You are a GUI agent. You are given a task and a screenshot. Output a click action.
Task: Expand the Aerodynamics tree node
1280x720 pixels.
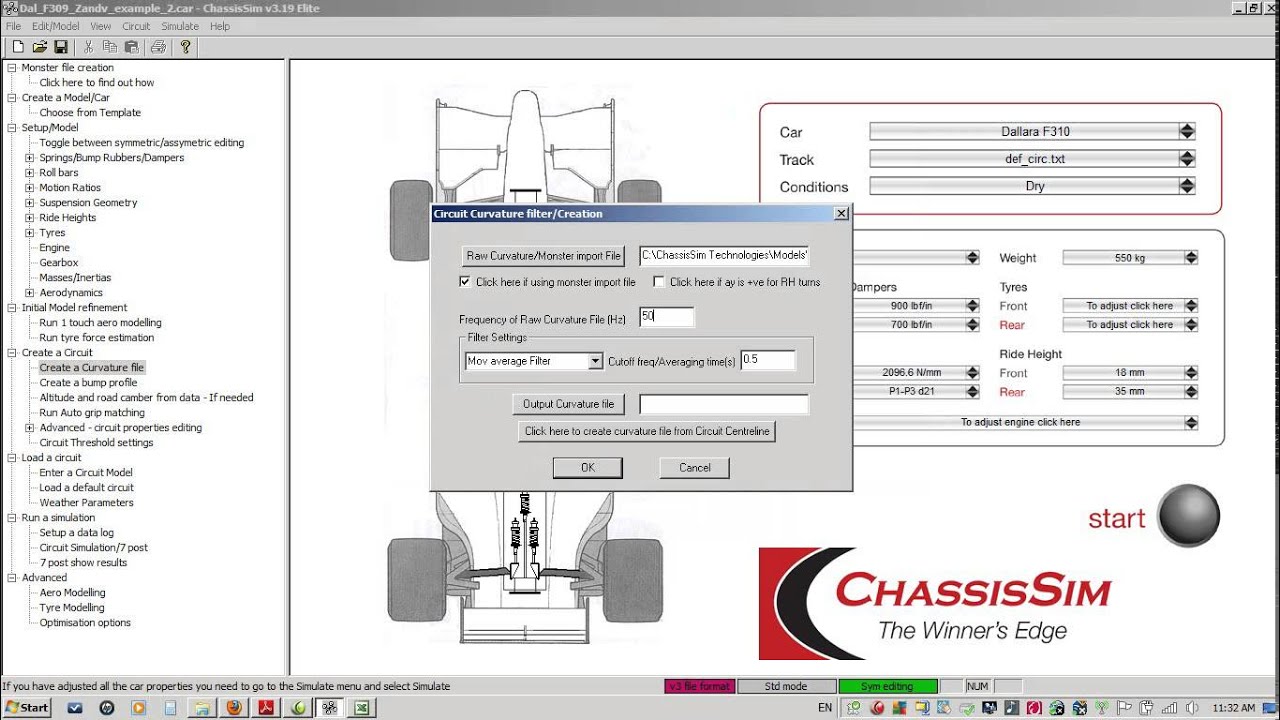pyautogui.click(x=30, y=293)
